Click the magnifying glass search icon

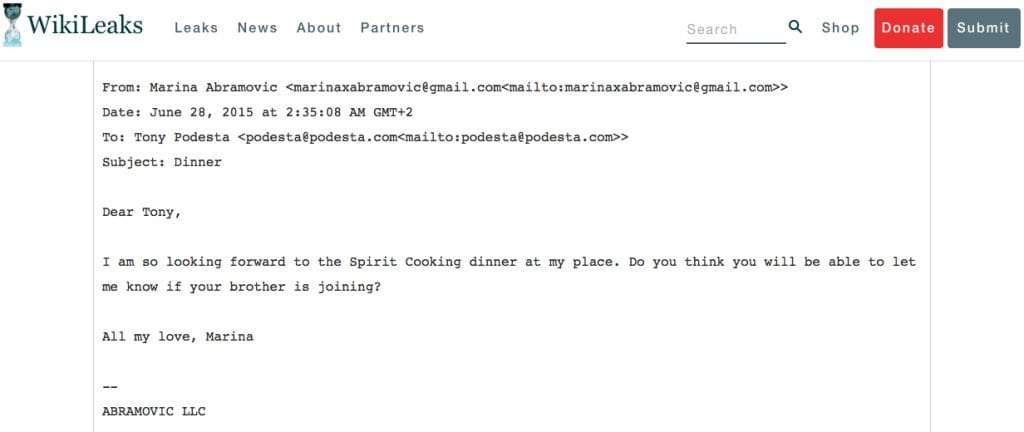coord(795,27)
